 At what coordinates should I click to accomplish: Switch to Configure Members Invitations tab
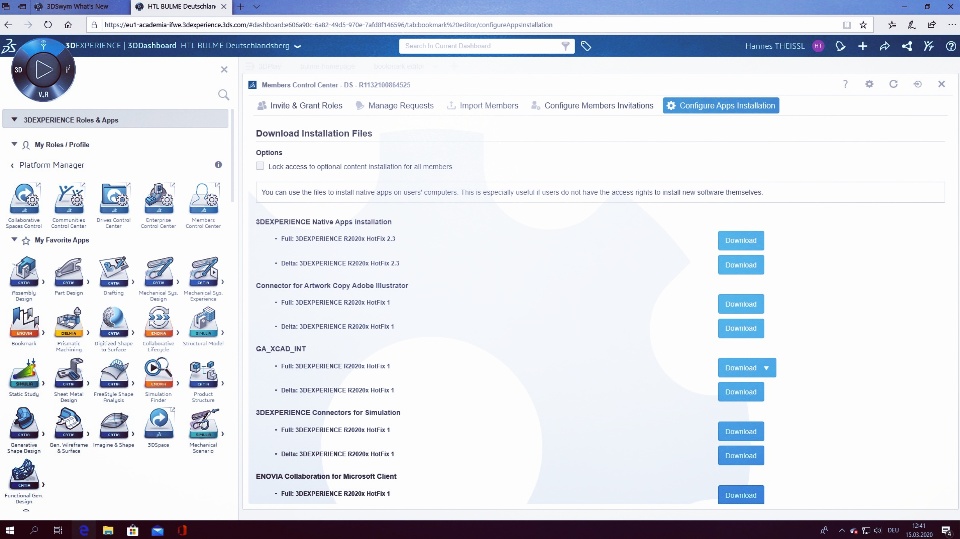592,105
